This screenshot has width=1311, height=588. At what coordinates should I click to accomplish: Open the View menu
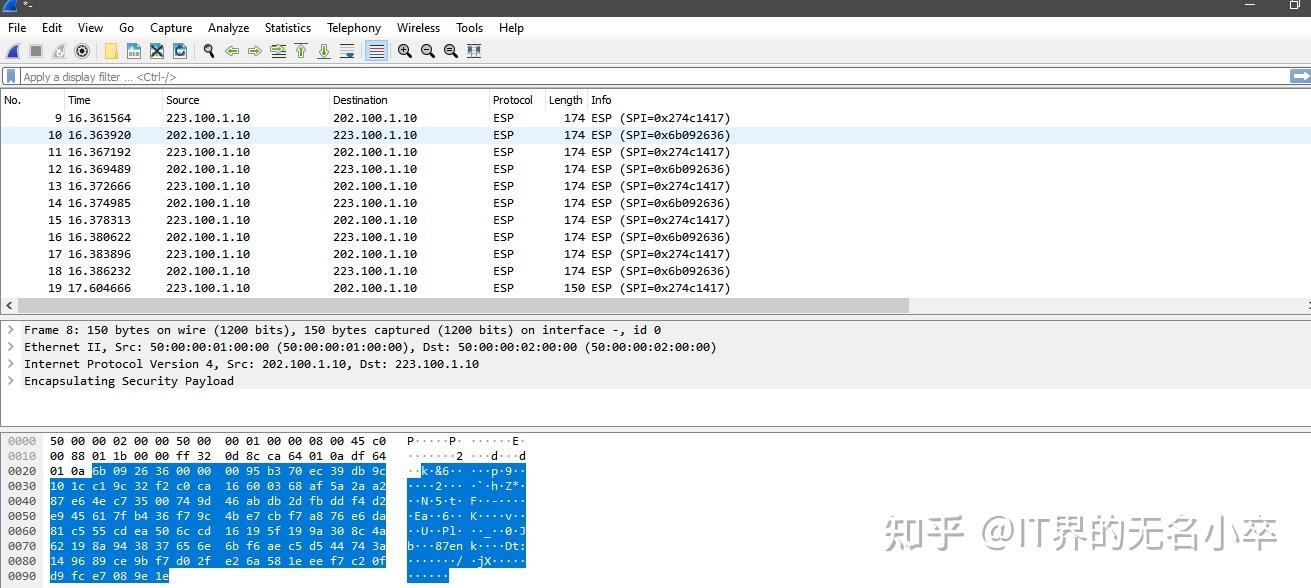[90, 28]
